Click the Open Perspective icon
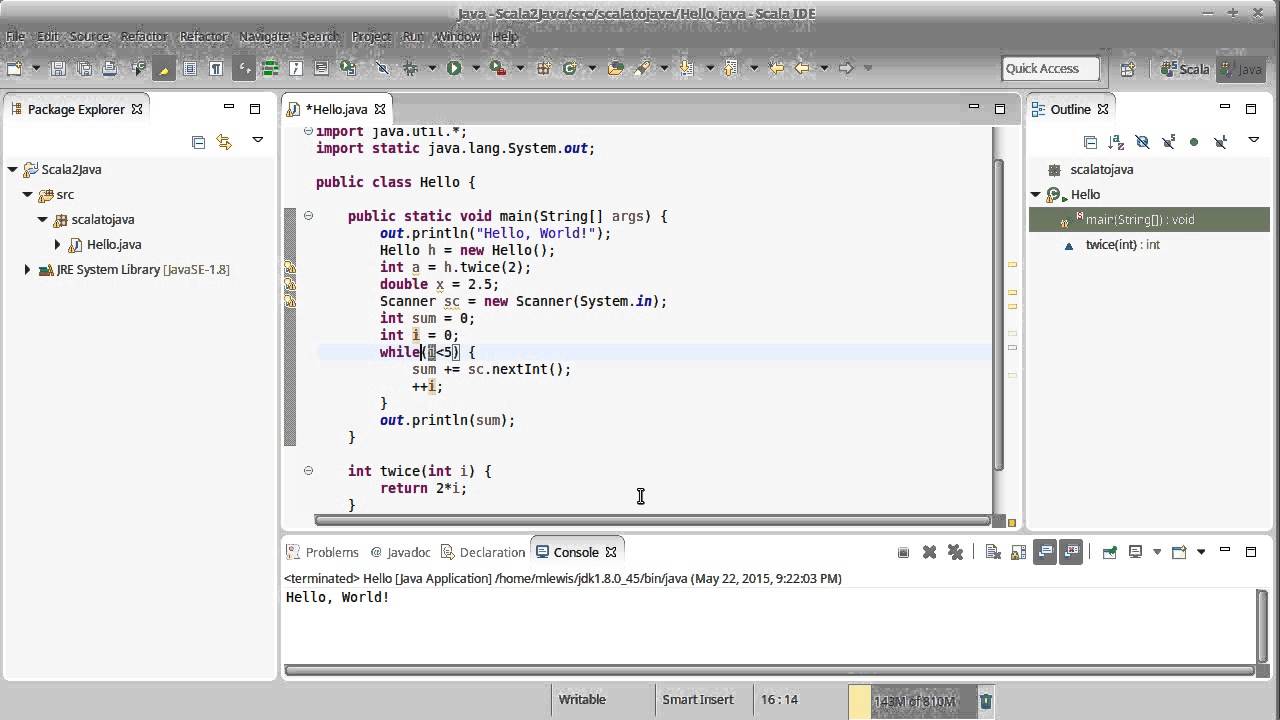Image resolution: width=1280 pixels, height=720 pixels. point(1128,69)
